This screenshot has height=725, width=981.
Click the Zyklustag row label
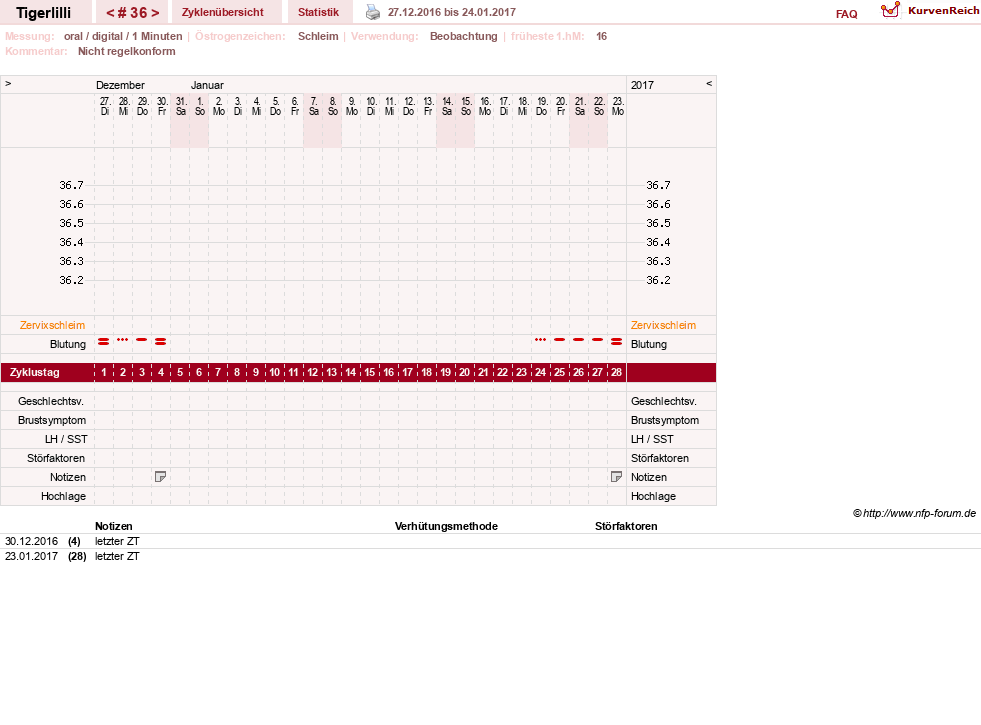pos(35,372)
